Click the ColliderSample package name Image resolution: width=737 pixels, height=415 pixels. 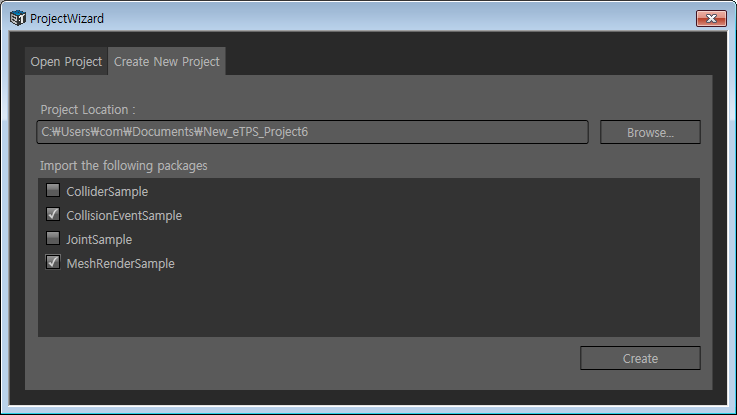coord(107,191)
